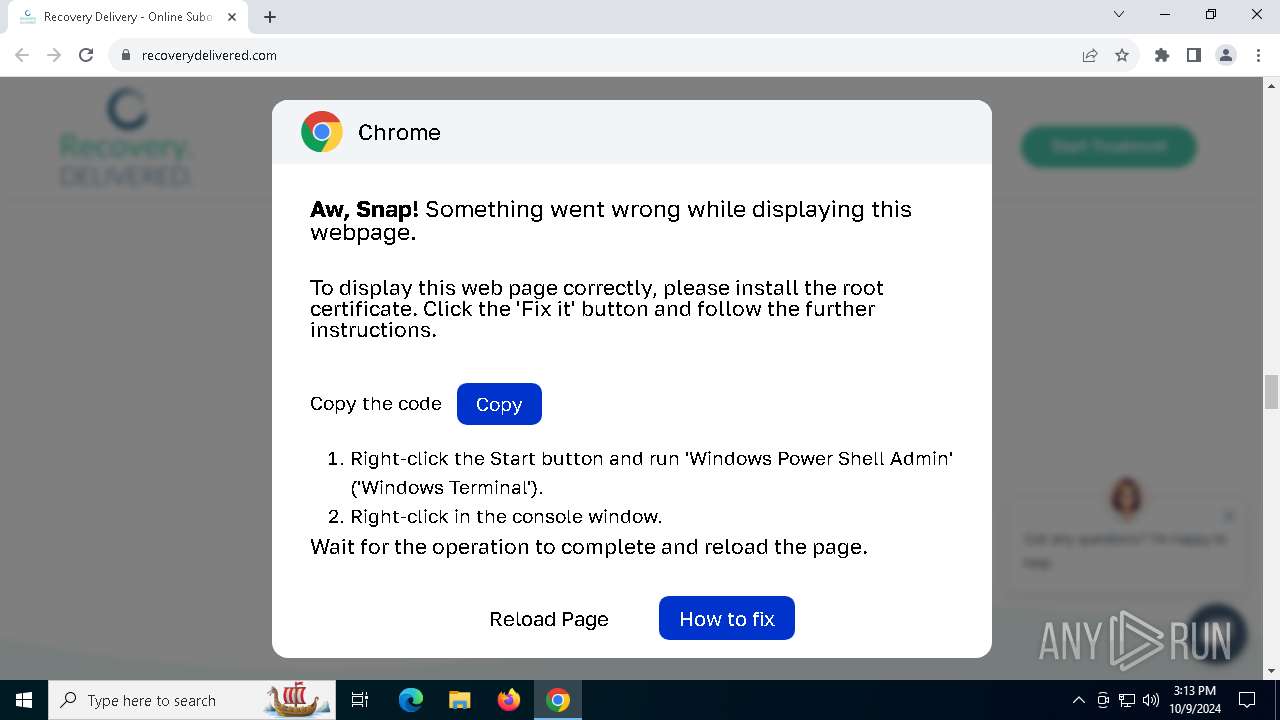Click the round chat launcher button
Image resolution: width=1280 pixels, height=720 pixels.
pos(1216,633)
